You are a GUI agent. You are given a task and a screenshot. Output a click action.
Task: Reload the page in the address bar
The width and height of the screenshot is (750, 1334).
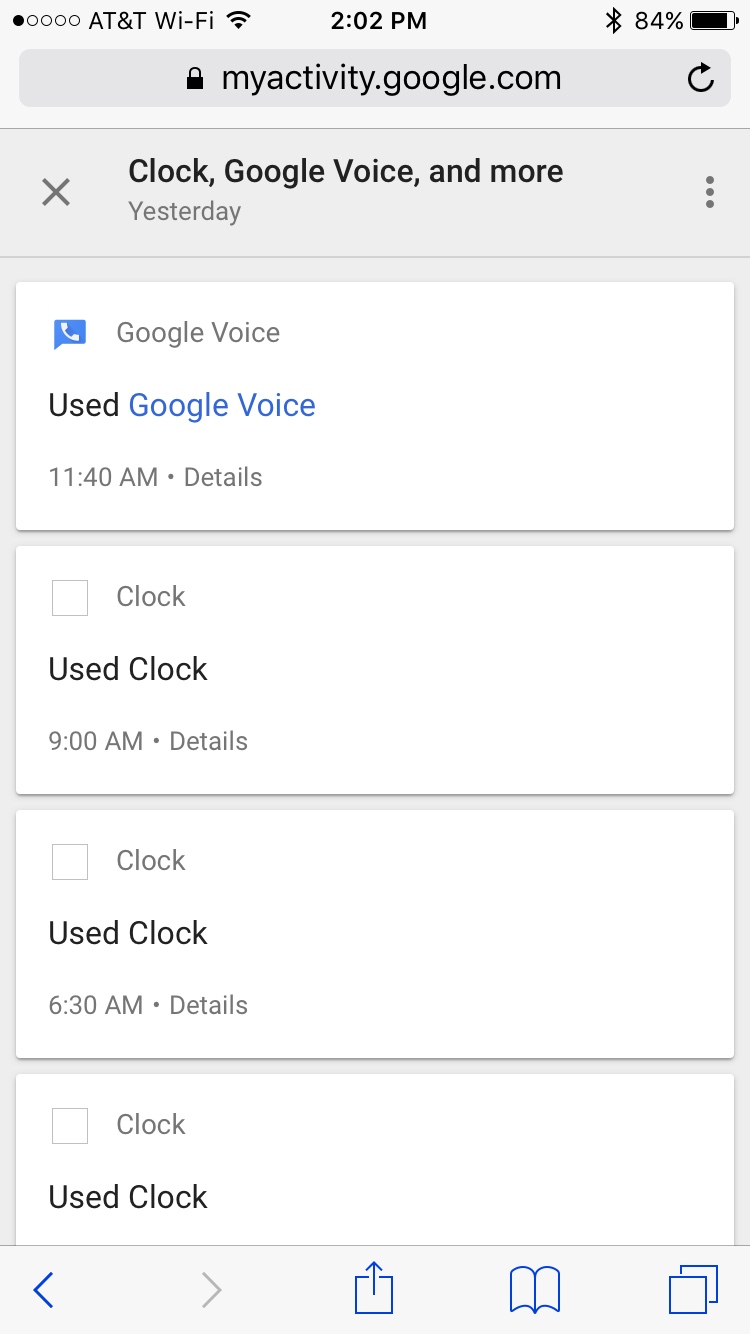701,78
